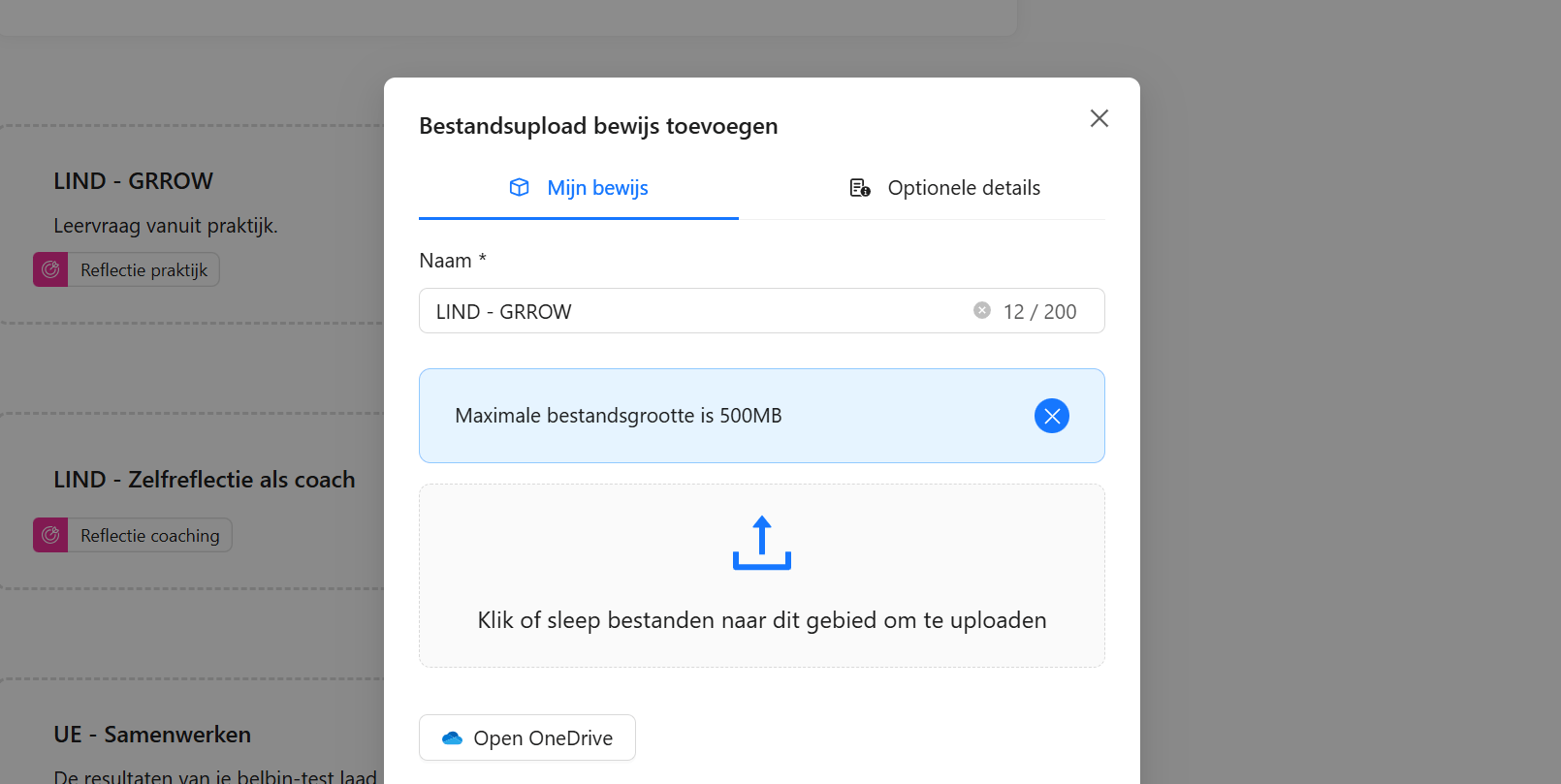Open OneDrive file picker
1561x784 pixels.
(527, 737)
